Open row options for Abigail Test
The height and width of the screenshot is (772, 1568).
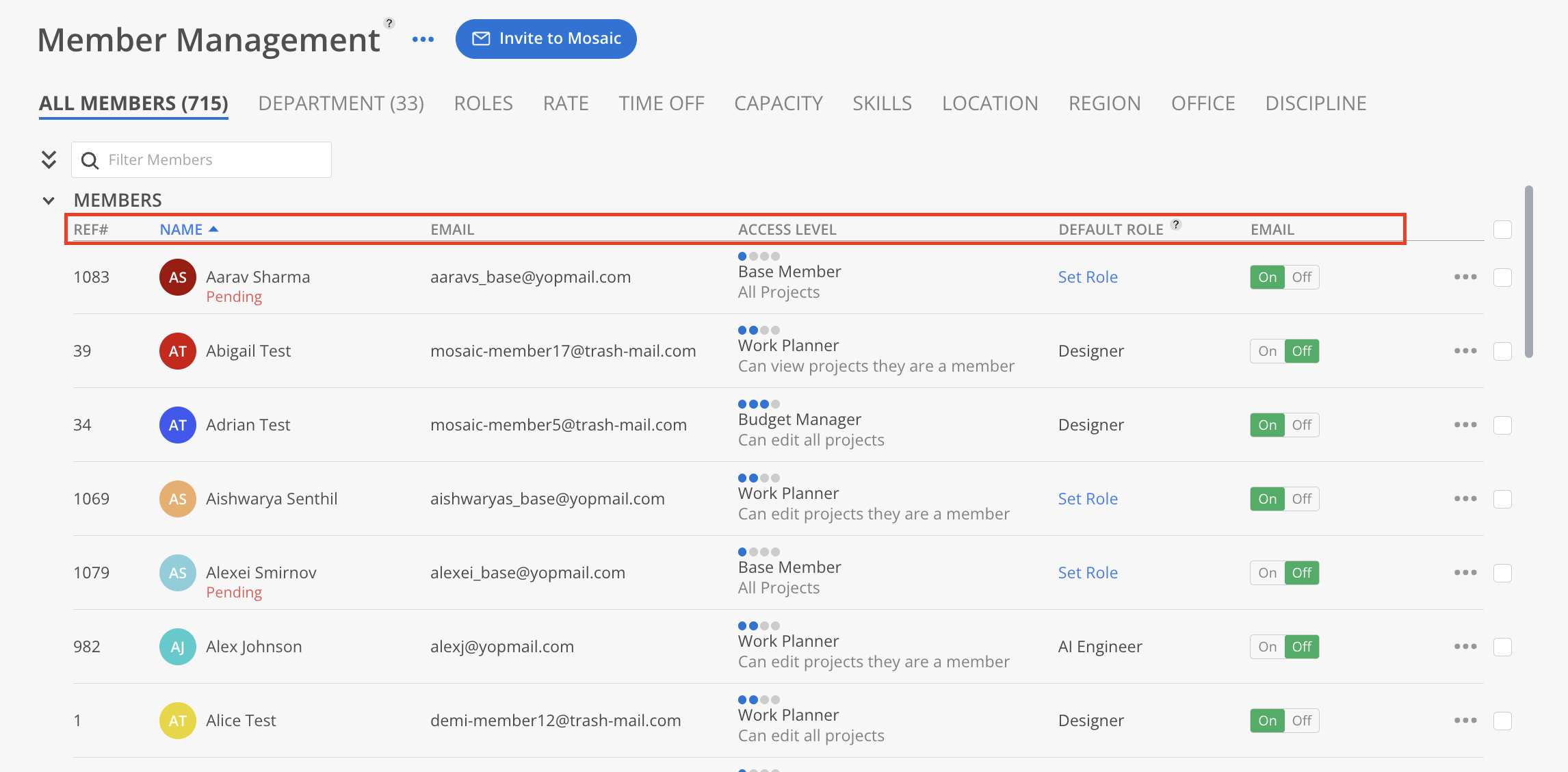click(1465, 351)
